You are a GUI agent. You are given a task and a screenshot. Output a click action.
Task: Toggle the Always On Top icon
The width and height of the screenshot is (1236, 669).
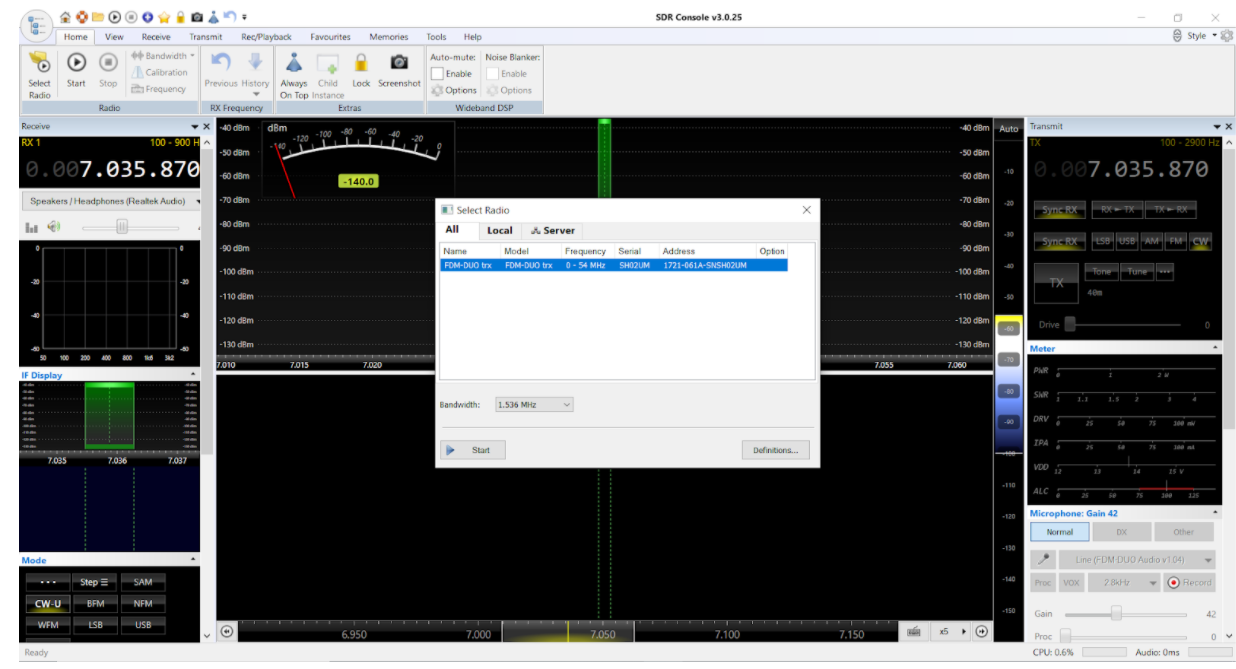(x=294, y=63)
